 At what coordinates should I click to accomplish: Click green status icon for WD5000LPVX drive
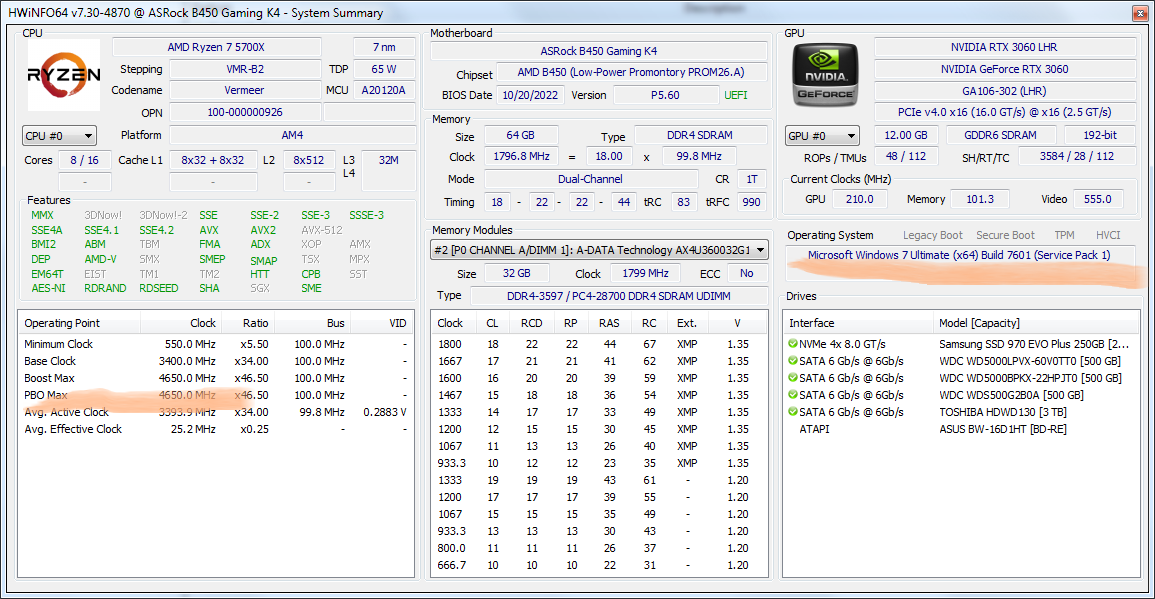coord(793,360)
